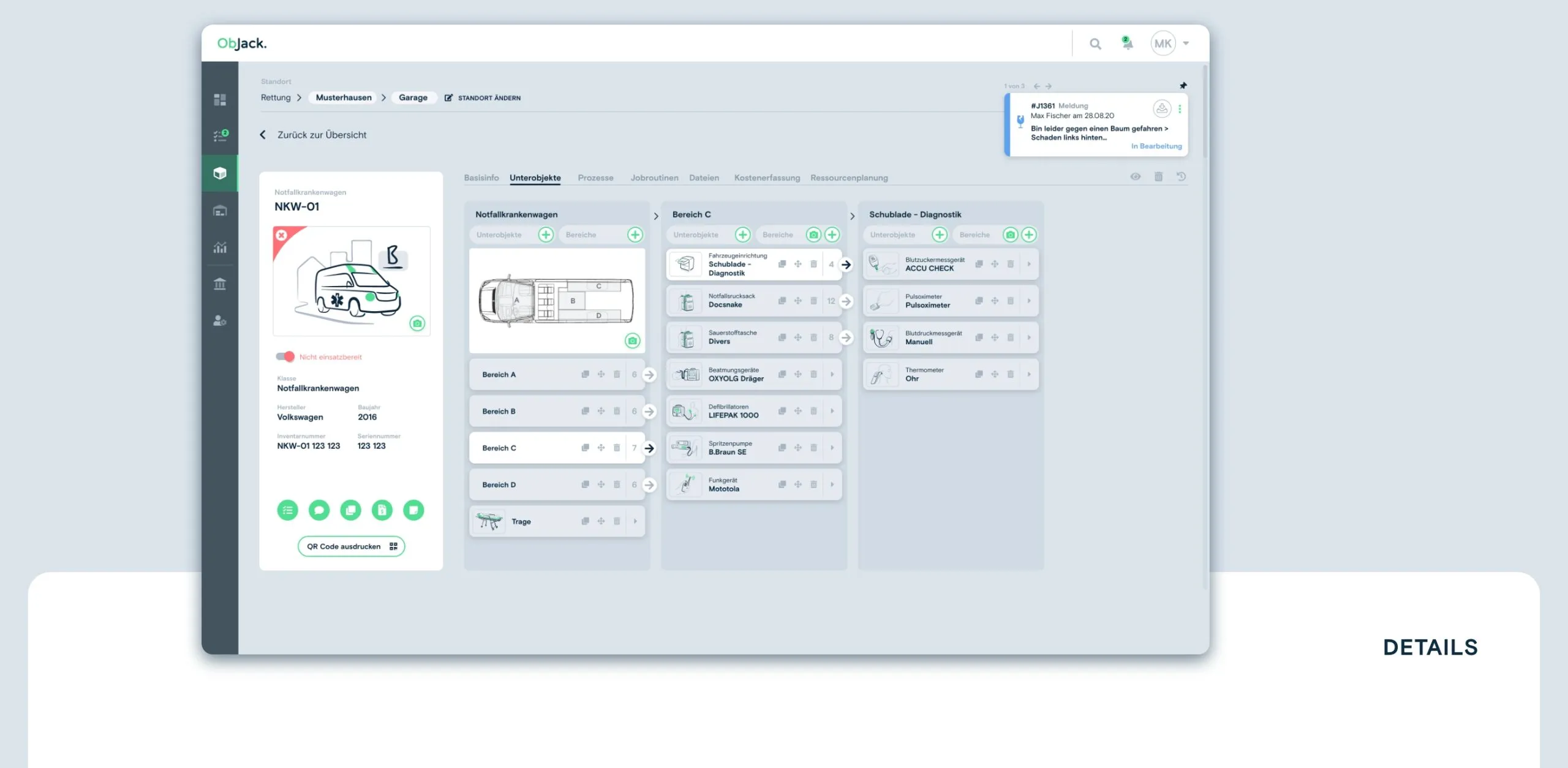
Task: Toggle the Nicht einsatzbereit switch
Action: point(285,356)
